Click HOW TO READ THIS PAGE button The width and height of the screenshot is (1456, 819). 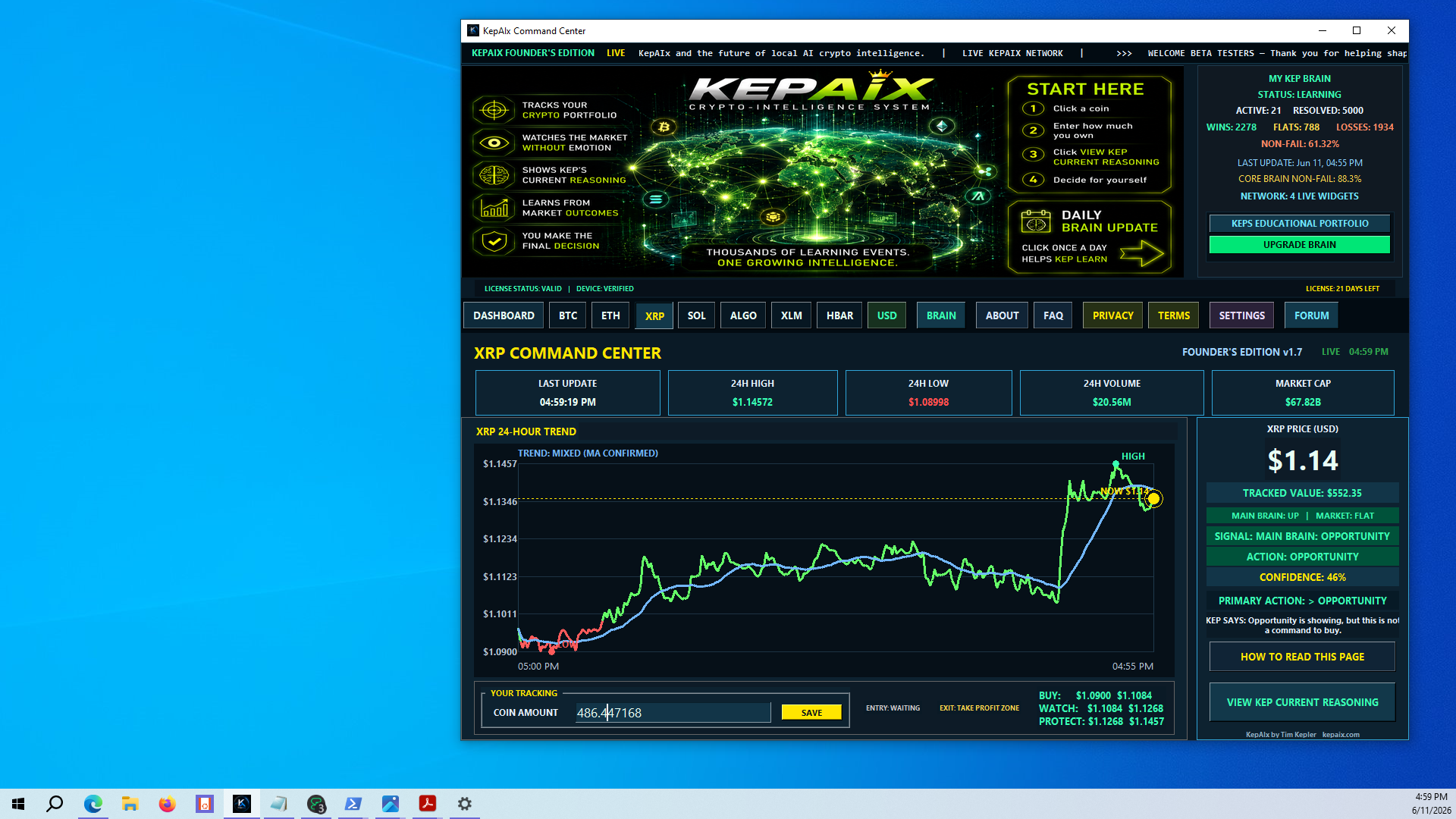[x=1302, y=657]
